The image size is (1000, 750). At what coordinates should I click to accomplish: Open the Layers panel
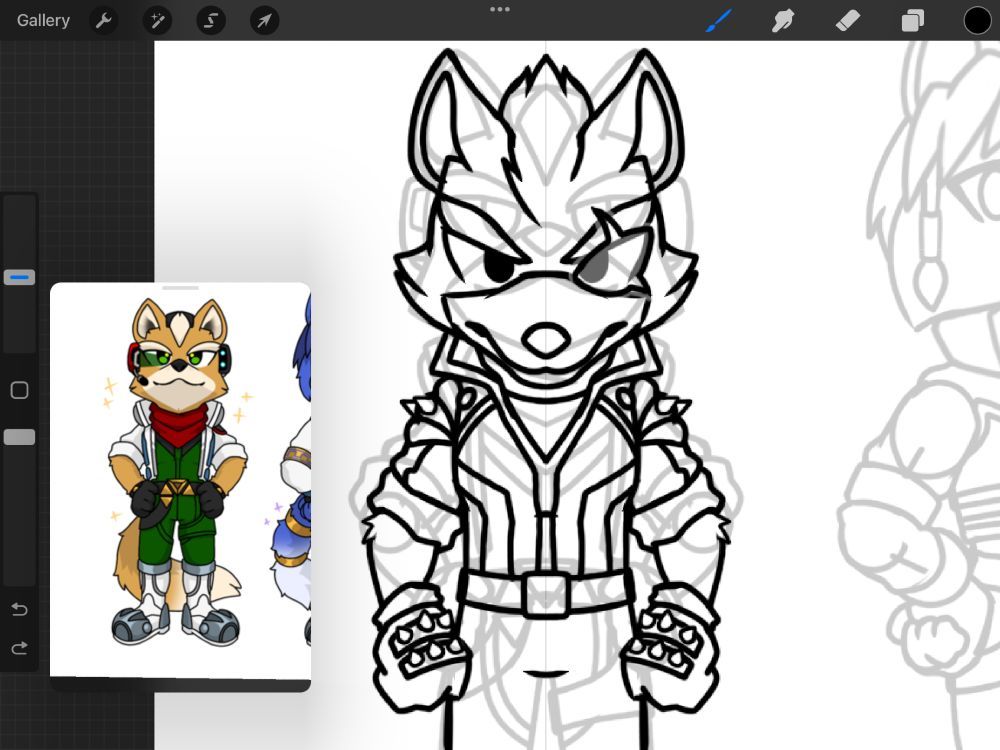(x=913, y=20)
